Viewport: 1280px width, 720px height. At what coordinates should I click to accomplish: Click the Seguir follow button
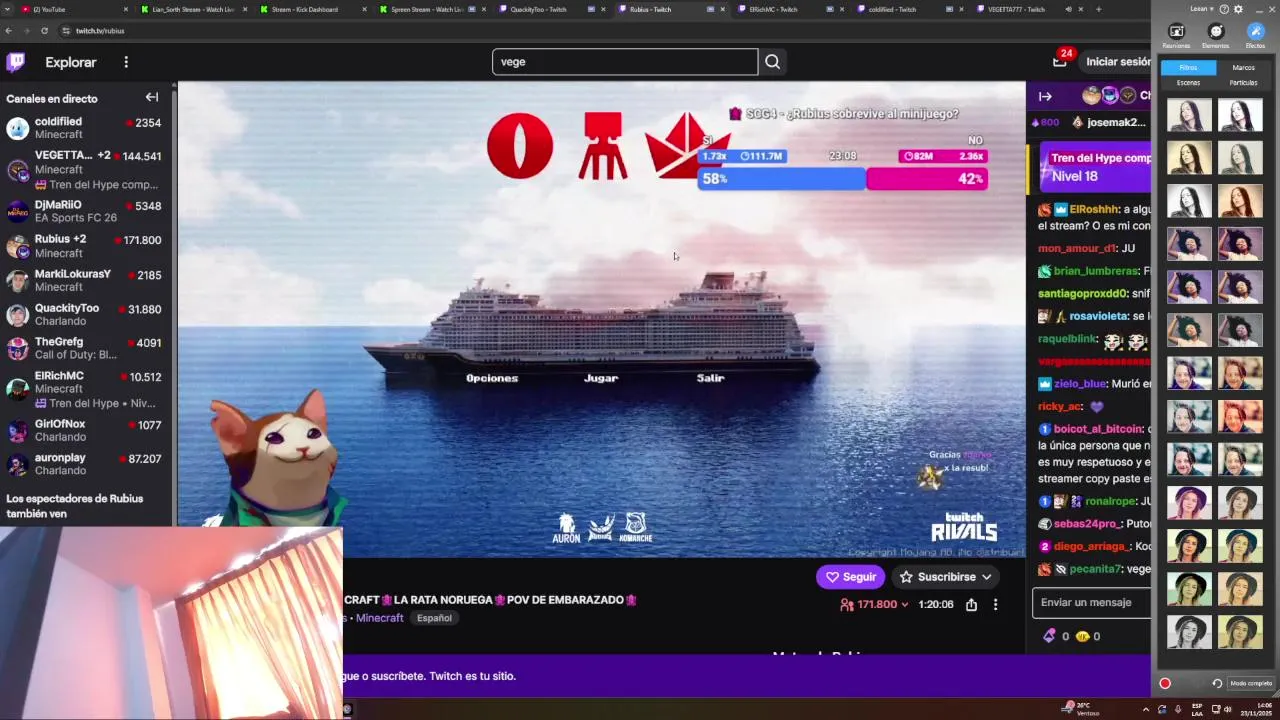pos(851,577)
